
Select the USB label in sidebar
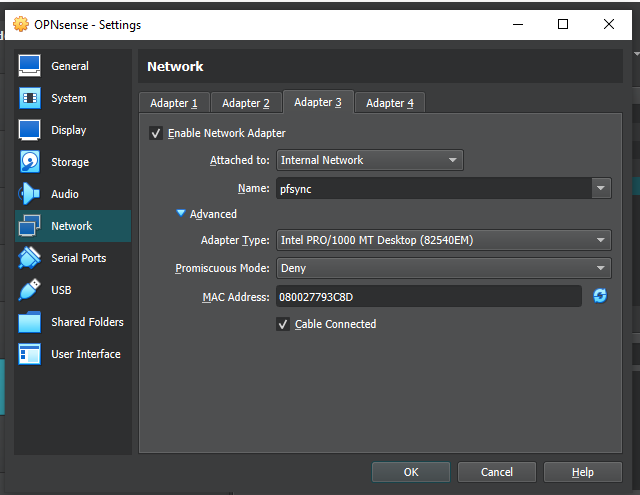click(x=61, y=290)
